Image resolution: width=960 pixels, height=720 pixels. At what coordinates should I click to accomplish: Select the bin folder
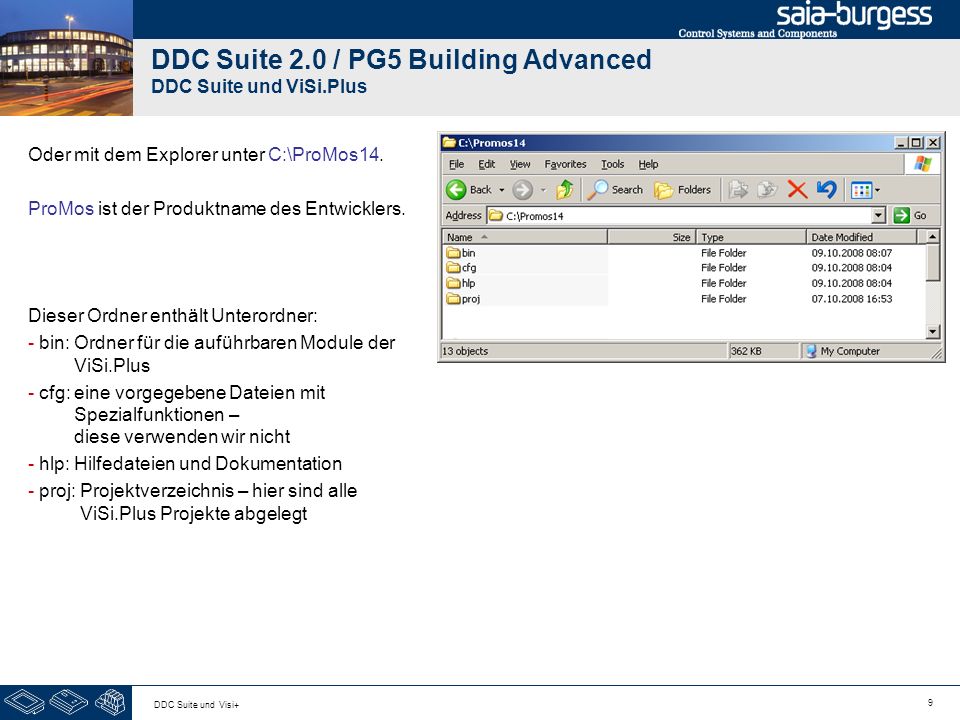pos(461,253)
